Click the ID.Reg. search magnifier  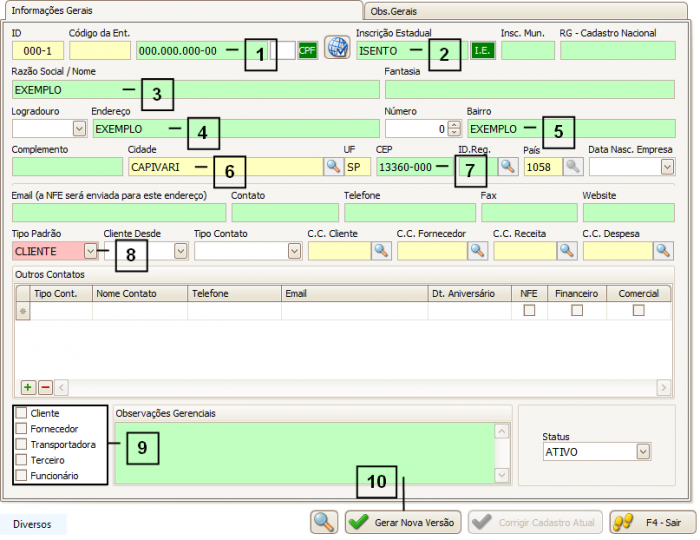[508, 167]
